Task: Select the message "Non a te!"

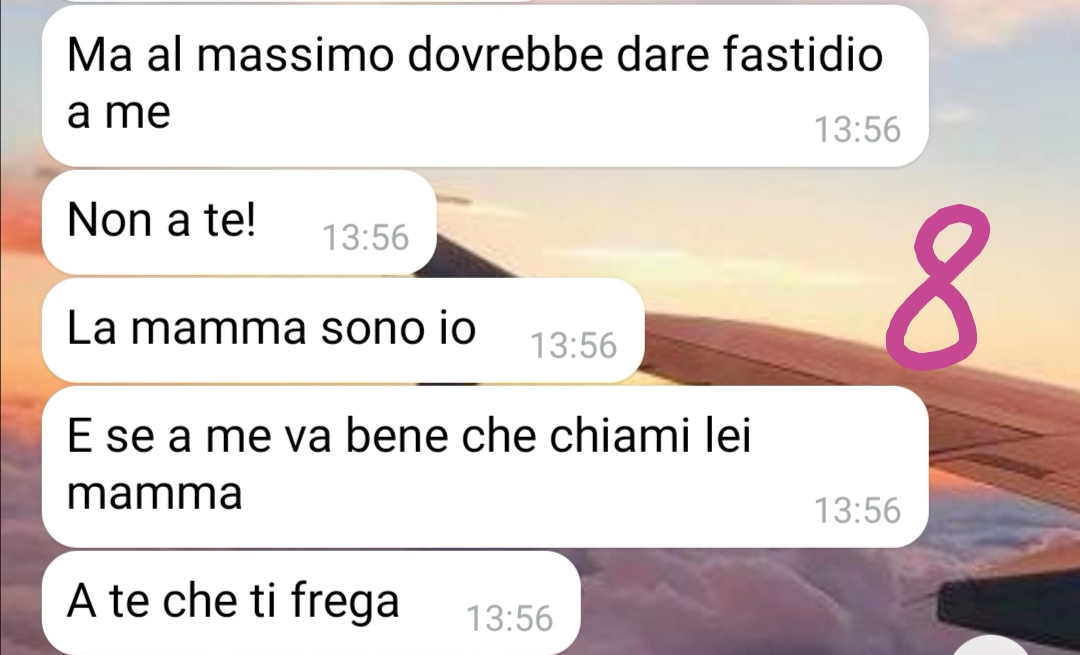Action: click(x=239, y=222)
